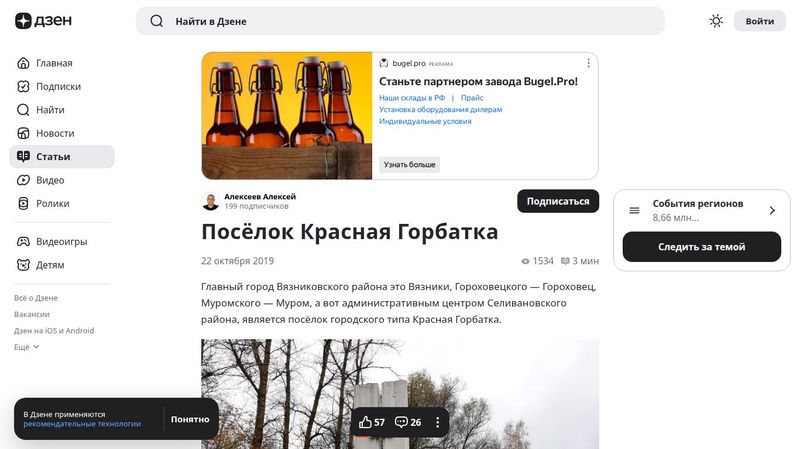Open article options three-dots menu
The height and width of the screenshot is (449, 800).
(x=437, y=422)
